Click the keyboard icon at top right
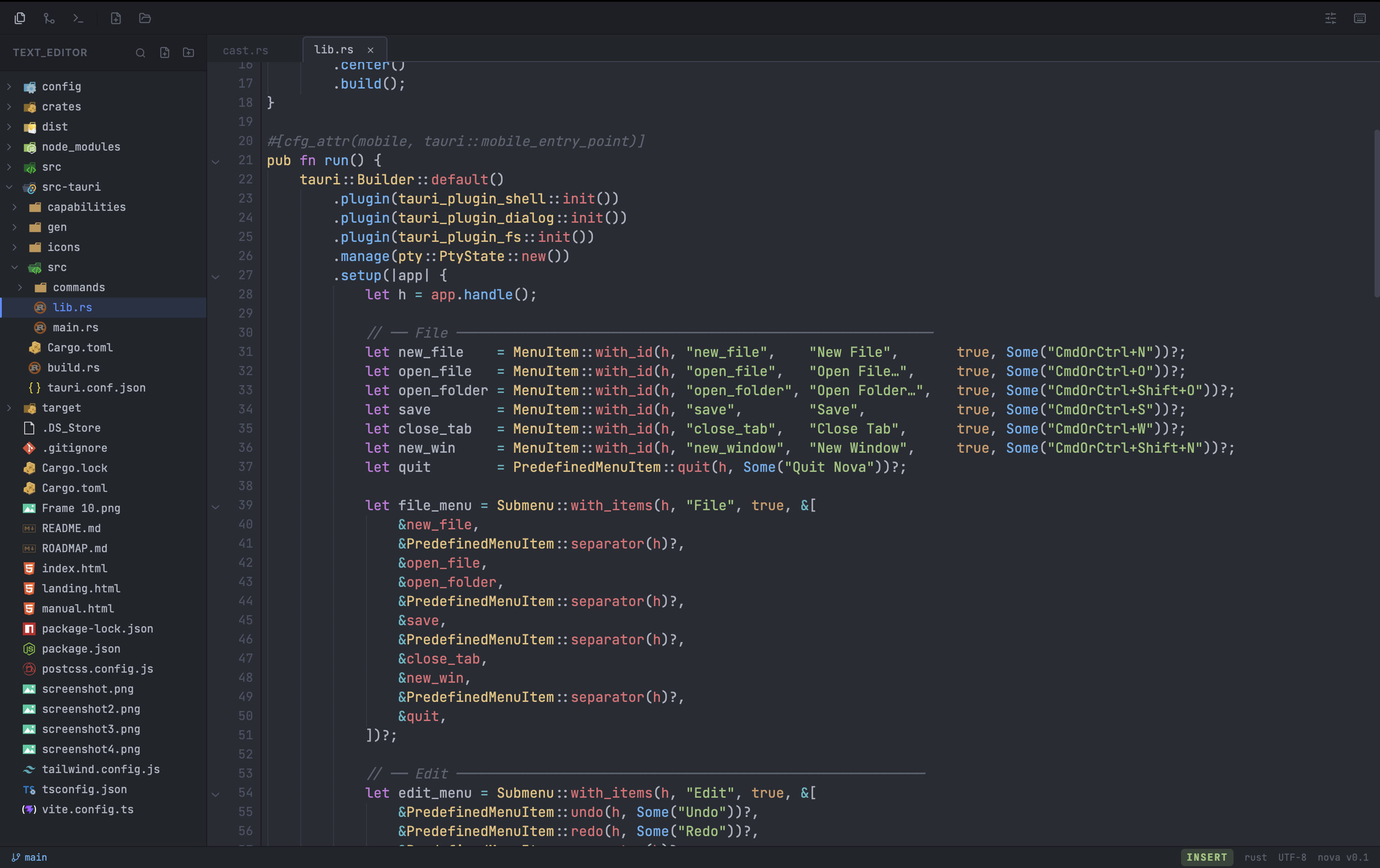Image resolution: width=1380 pixels, height=868 pixels. point(1359,18)
